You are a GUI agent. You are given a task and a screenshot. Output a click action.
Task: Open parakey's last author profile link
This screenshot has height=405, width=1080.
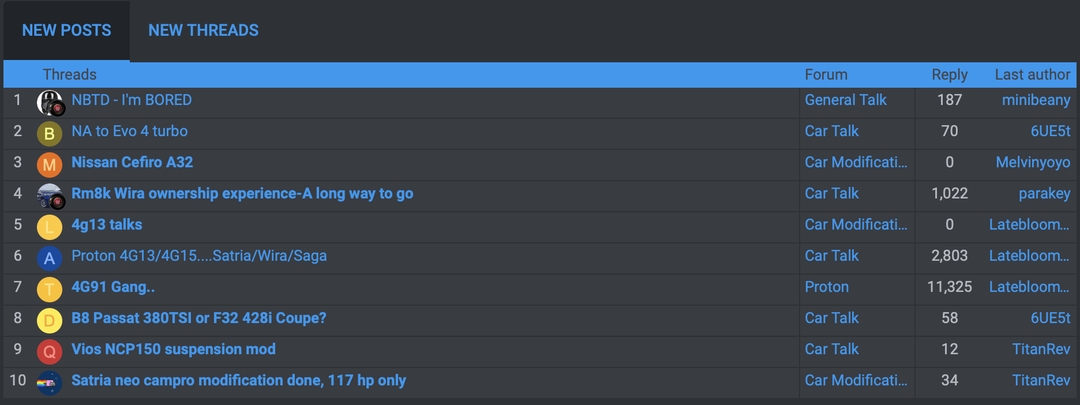pos(1044,193)
